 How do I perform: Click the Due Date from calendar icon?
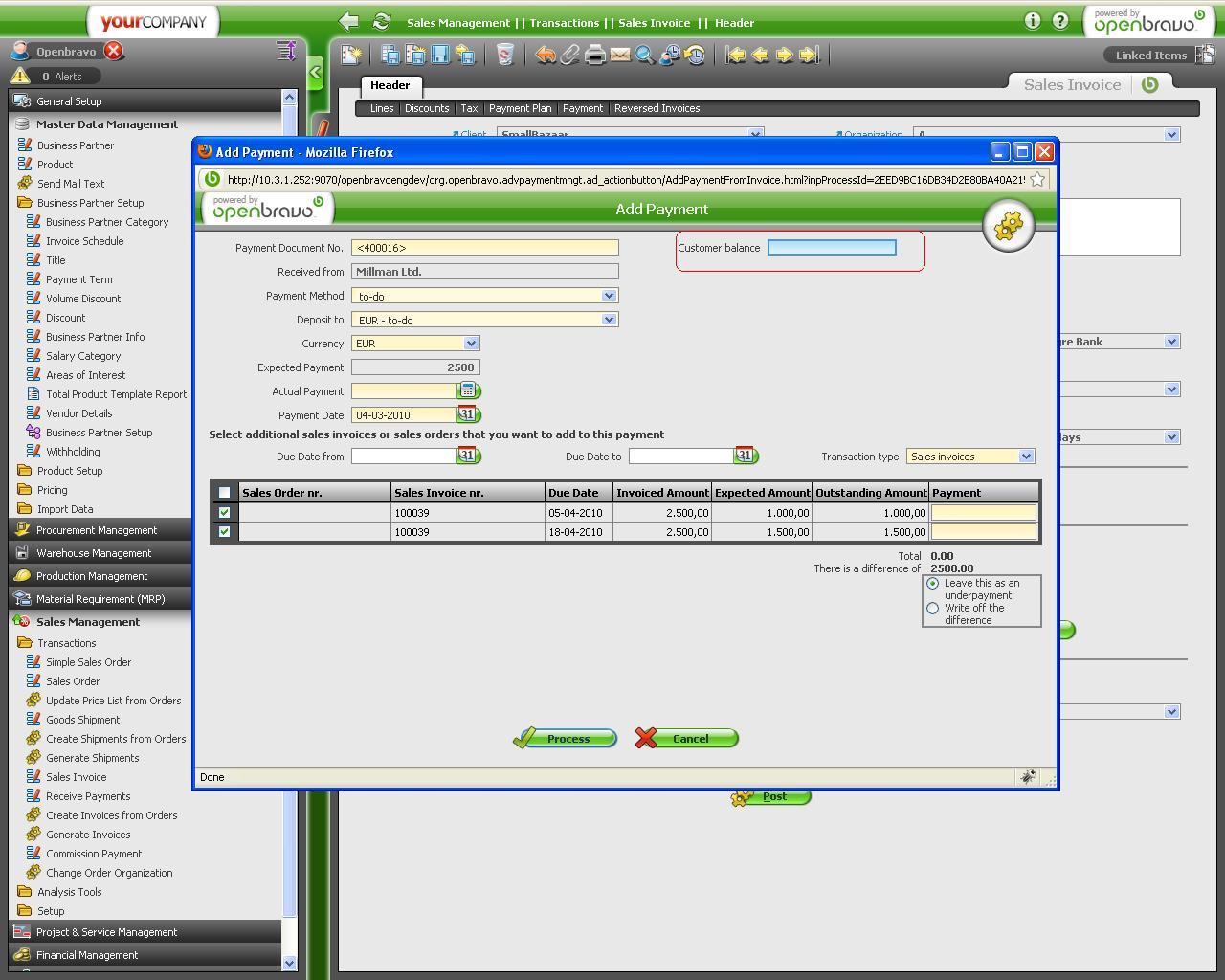(467, 456)
